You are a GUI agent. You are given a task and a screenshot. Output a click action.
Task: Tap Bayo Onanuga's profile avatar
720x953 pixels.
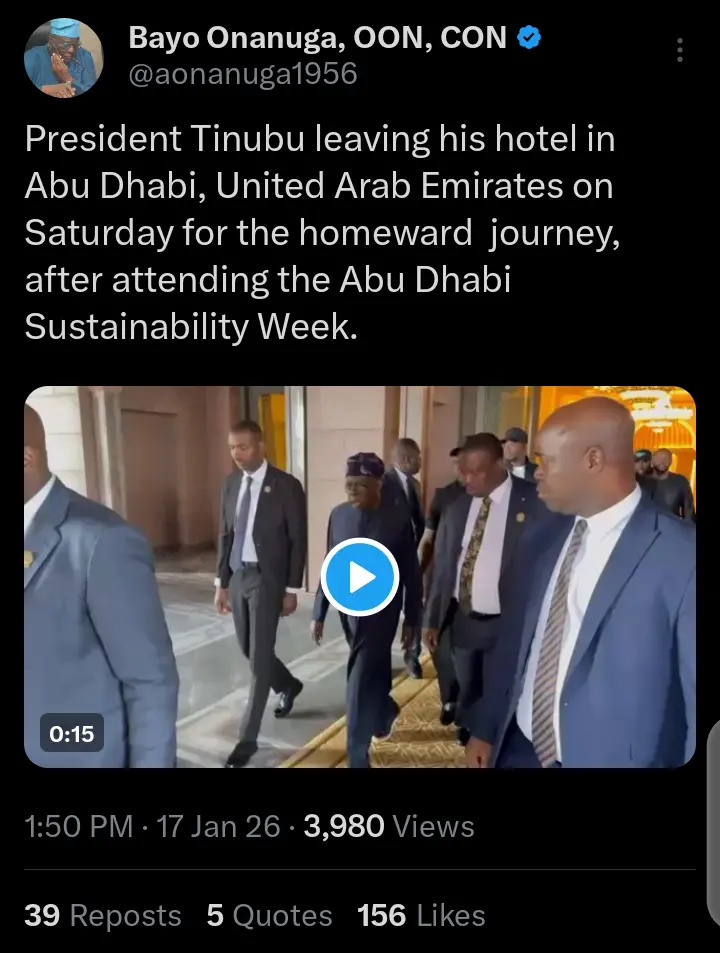[x=63, y=58]
